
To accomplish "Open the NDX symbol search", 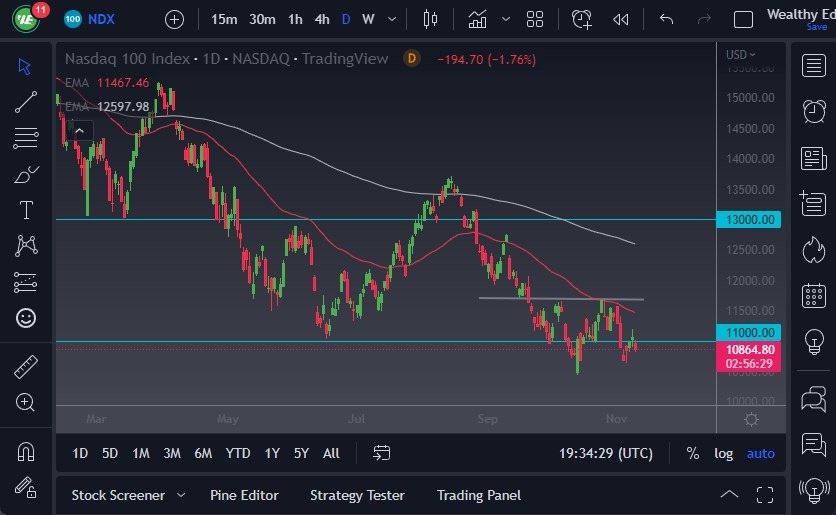I will click(x=90, y=20).
